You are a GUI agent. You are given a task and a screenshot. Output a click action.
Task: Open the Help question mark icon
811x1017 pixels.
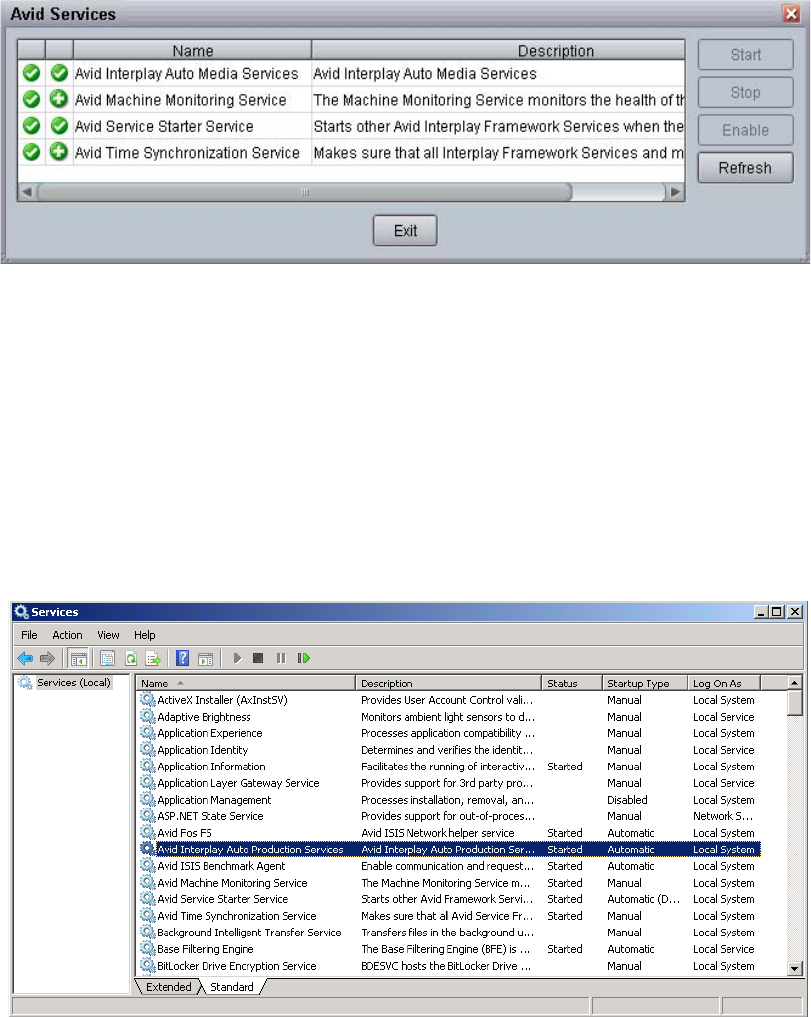coord(182,658)
